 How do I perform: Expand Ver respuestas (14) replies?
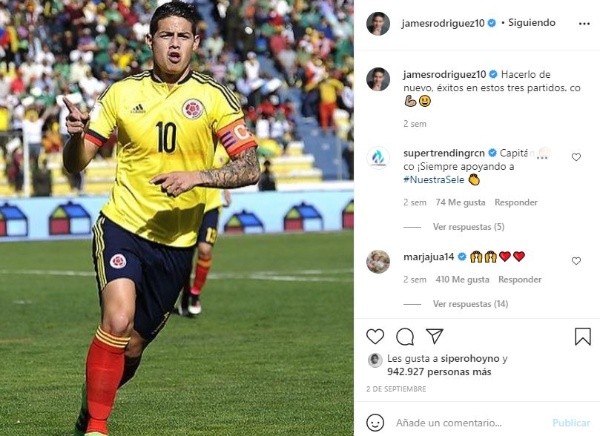click(x=470, y=304)
